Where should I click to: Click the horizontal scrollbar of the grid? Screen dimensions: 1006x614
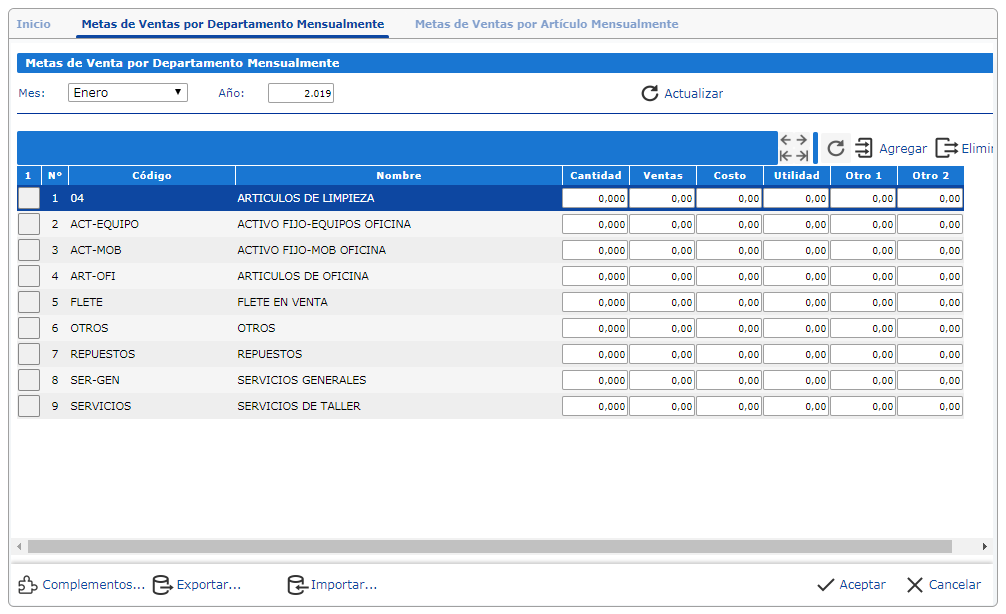point(490,547)
